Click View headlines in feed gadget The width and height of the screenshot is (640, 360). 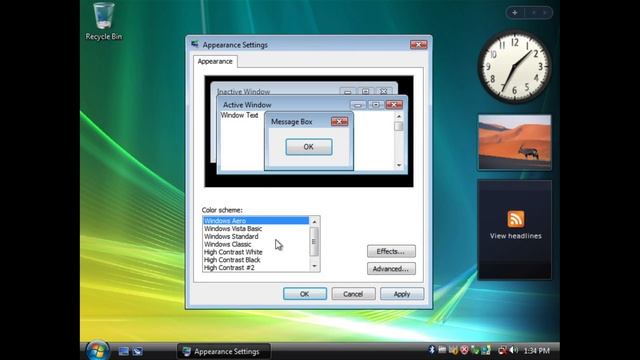pyautogui.click(x=516, y=236)
